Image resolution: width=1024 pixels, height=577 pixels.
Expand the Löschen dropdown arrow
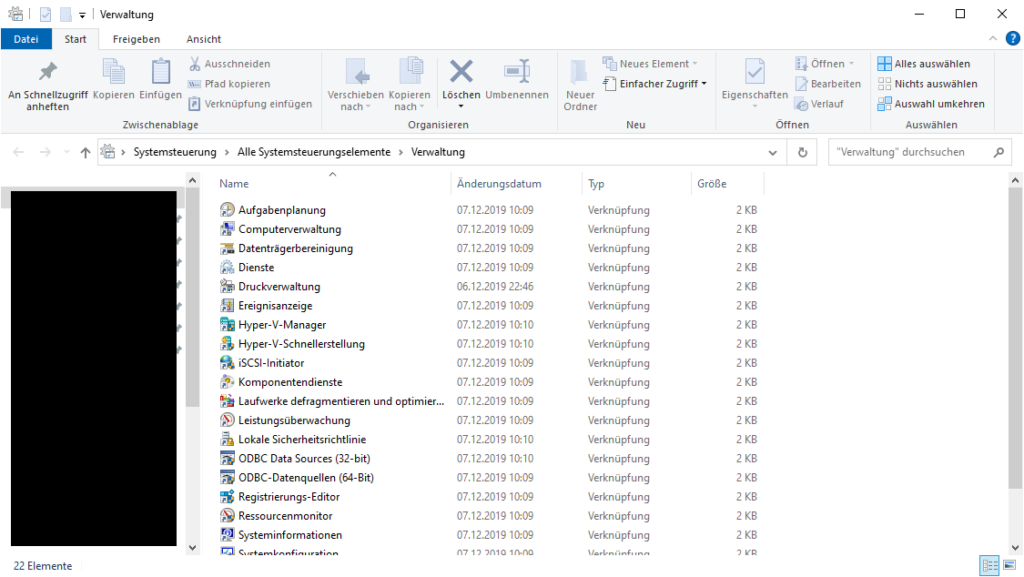click(461, 106)
